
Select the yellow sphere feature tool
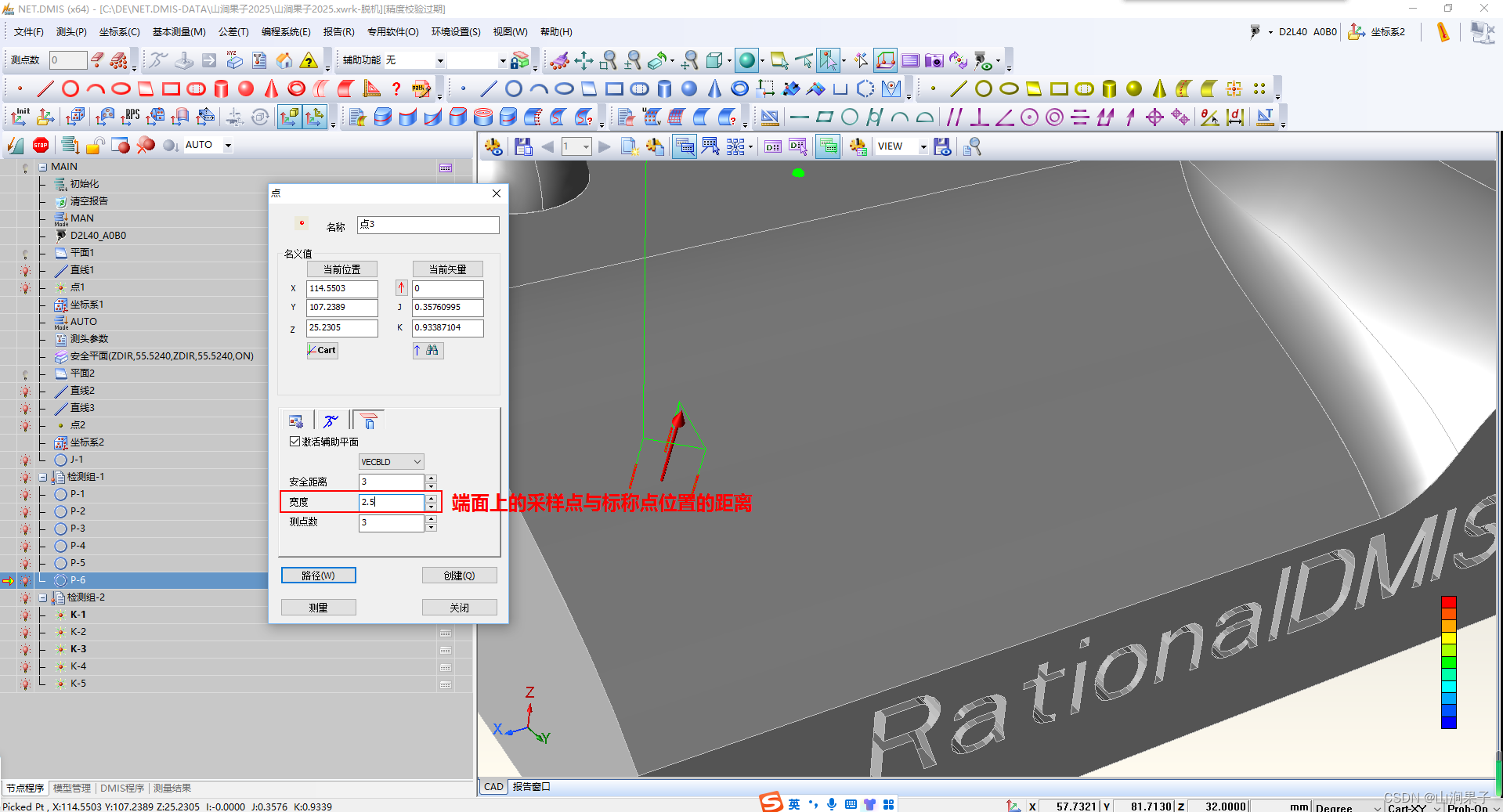tap(1134, 88)
